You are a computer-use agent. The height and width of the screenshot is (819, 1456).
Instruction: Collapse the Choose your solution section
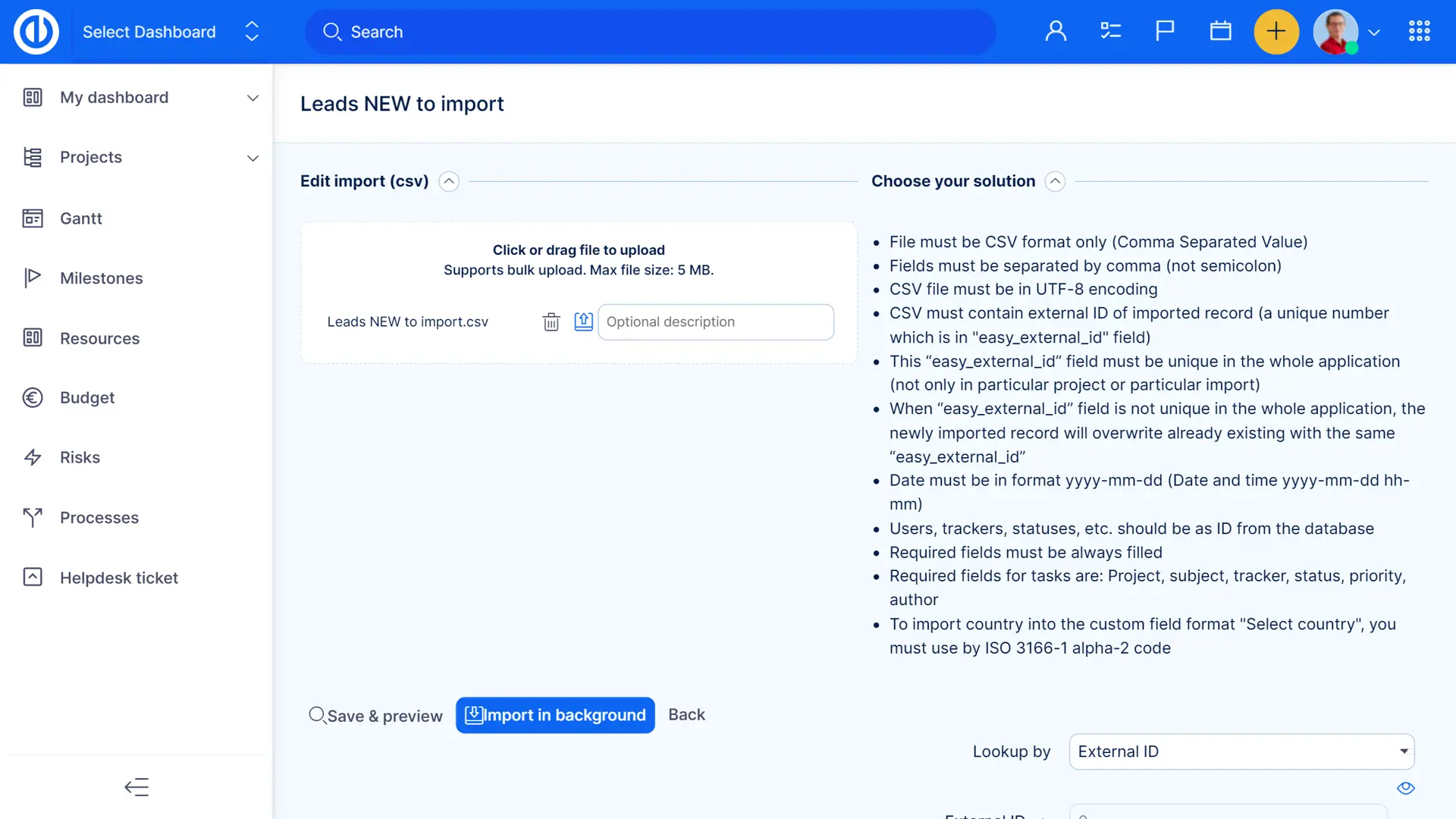1055,181
